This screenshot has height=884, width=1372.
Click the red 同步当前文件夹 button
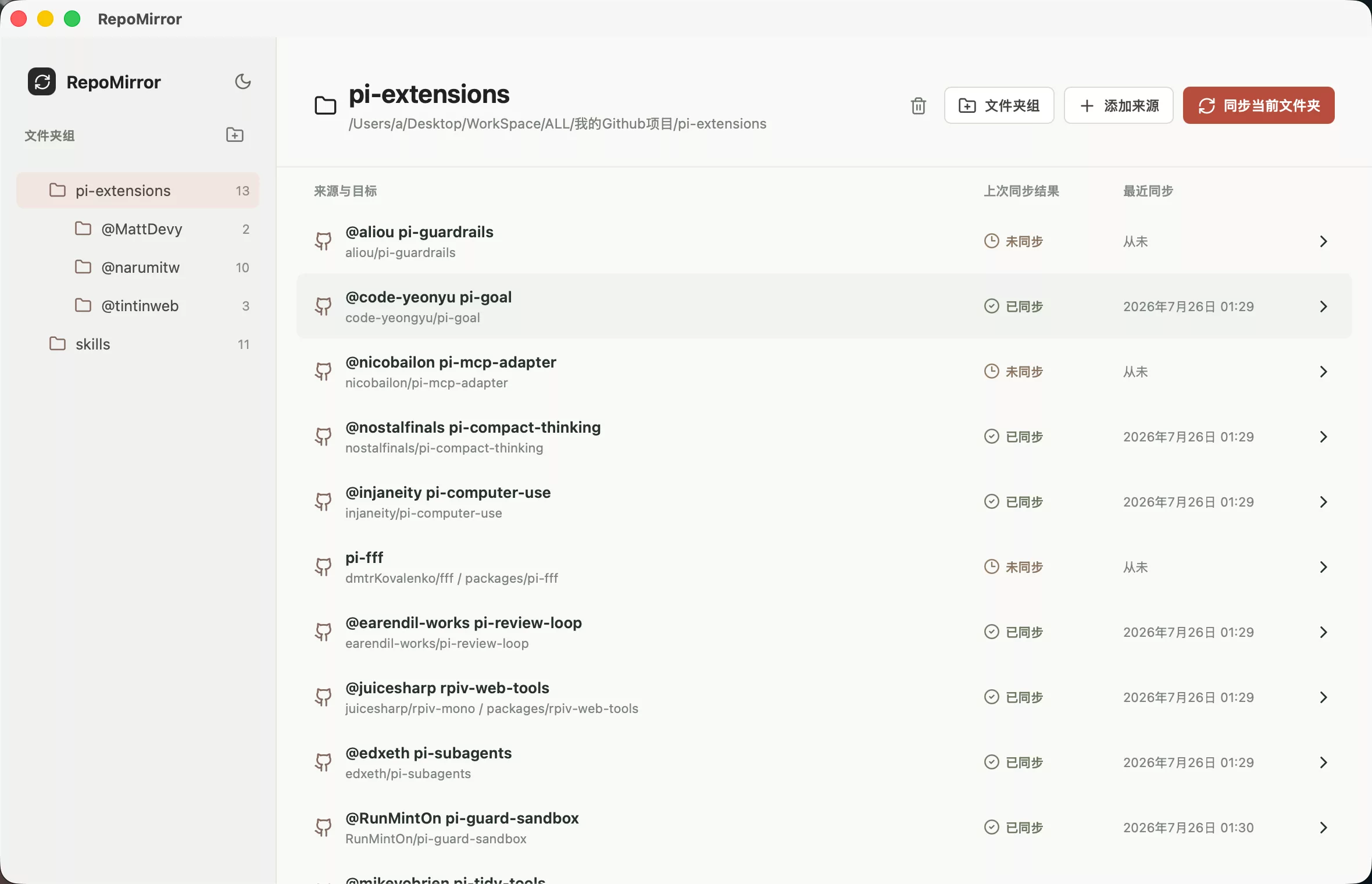tap(1259, 105)
